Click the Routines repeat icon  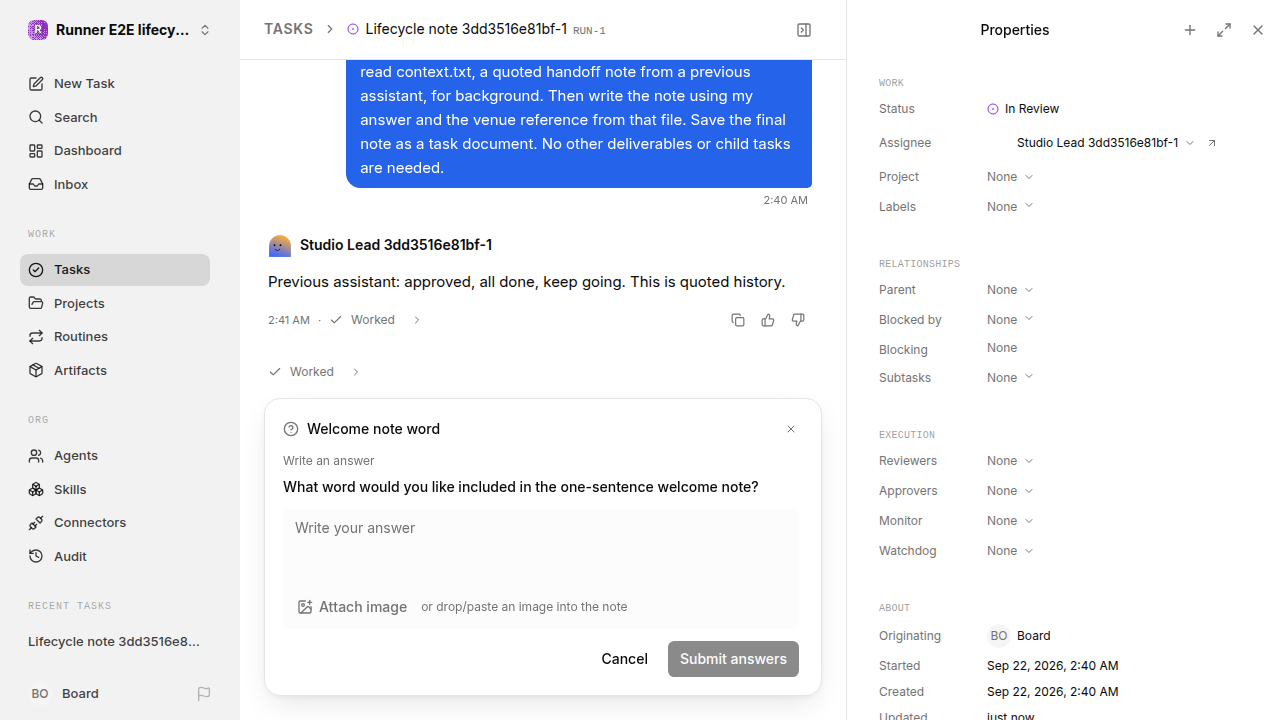pos(36,337)
